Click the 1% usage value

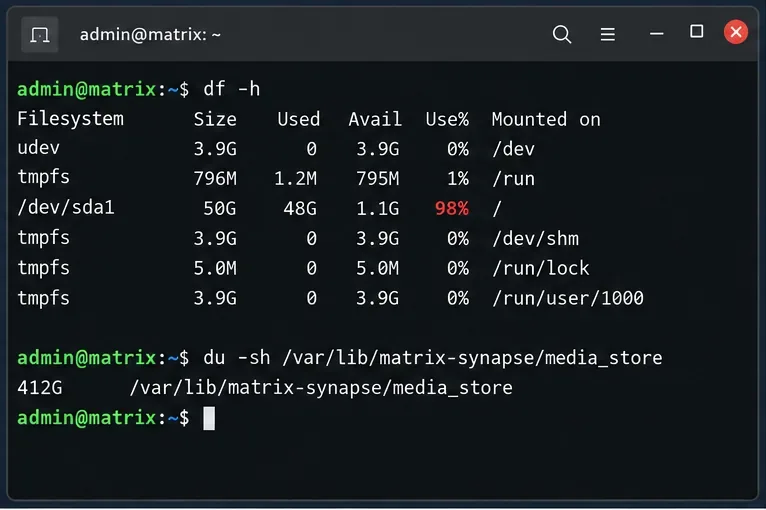[x=458, y=179]
